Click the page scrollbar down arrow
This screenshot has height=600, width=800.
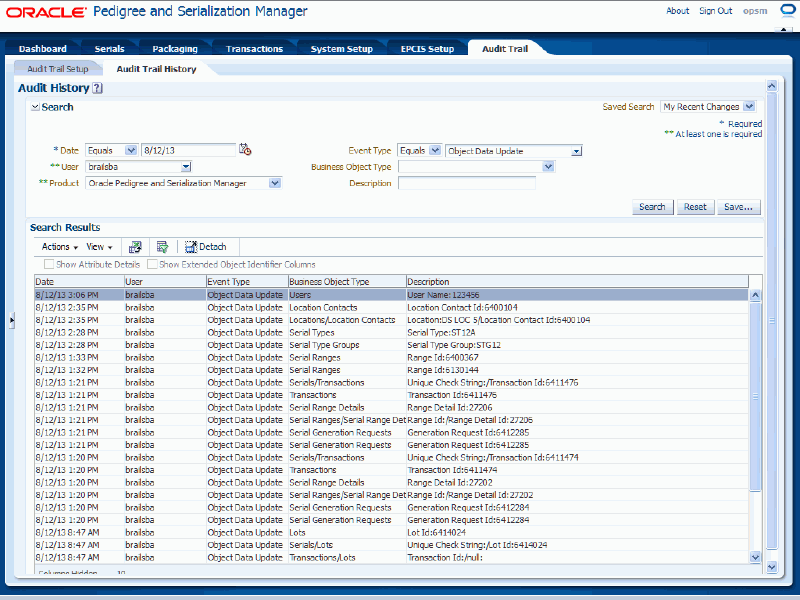771,566
